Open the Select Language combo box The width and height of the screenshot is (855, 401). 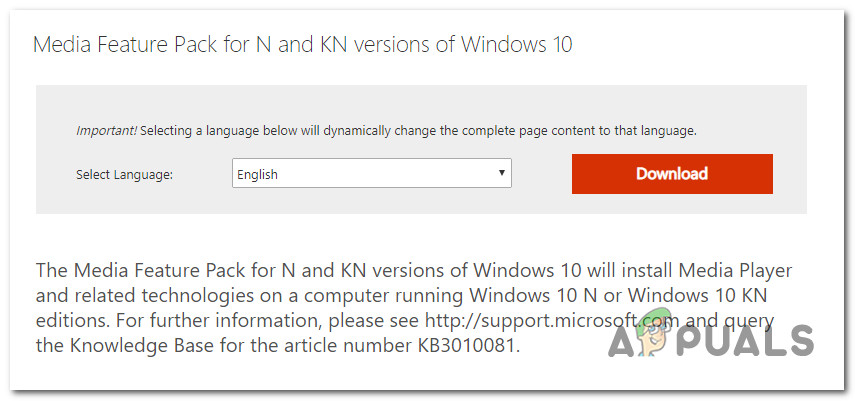click(x=372, y=174)
